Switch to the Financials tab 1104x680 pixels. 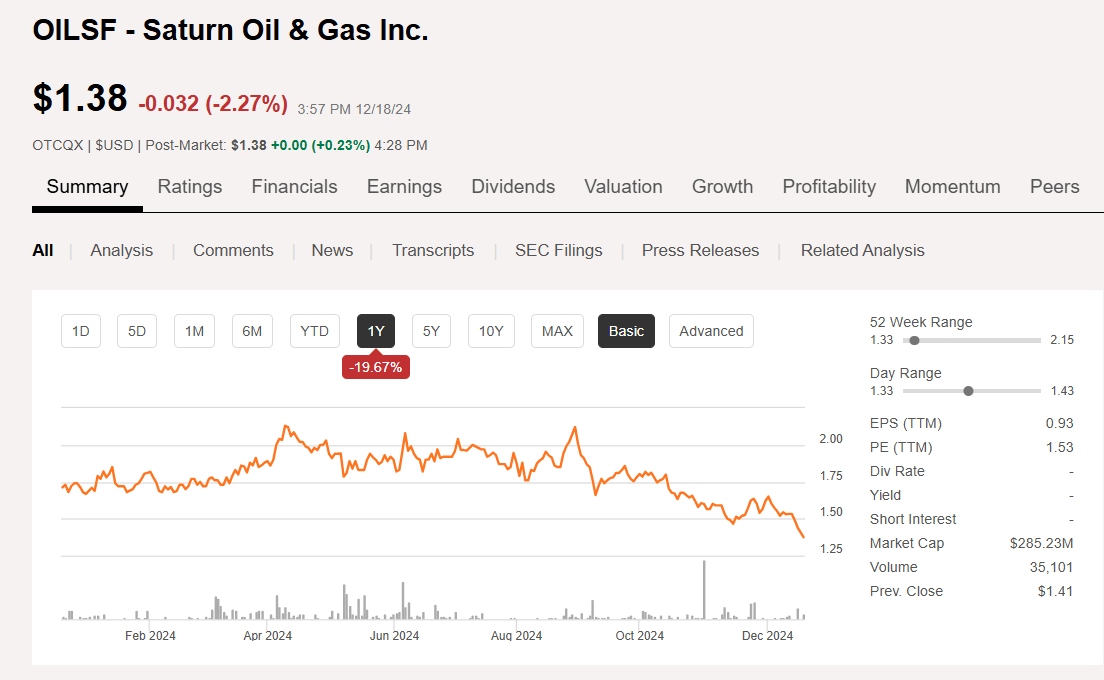[294, 186]
